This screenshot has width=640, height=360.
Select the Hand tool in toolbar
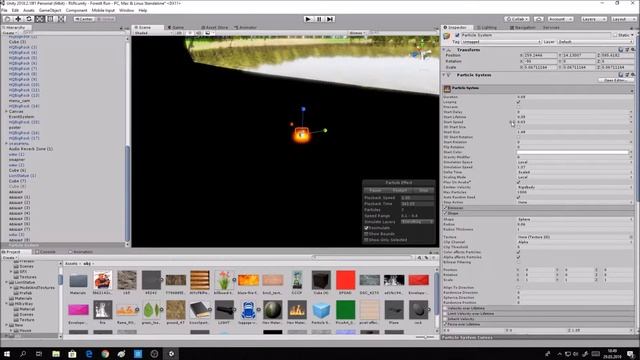7,19
